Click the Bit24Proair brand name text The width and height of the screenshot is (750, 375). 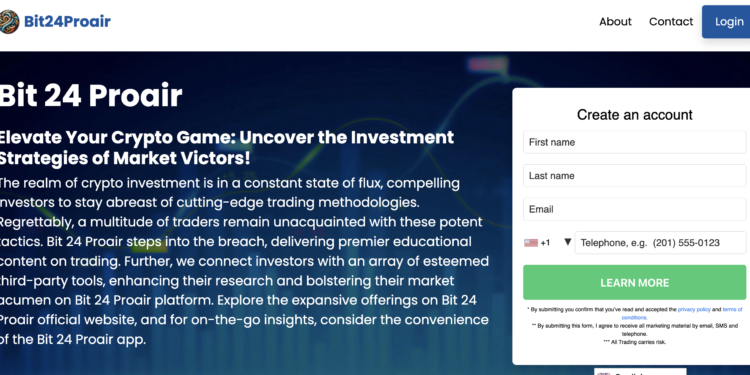coord(67,22)
